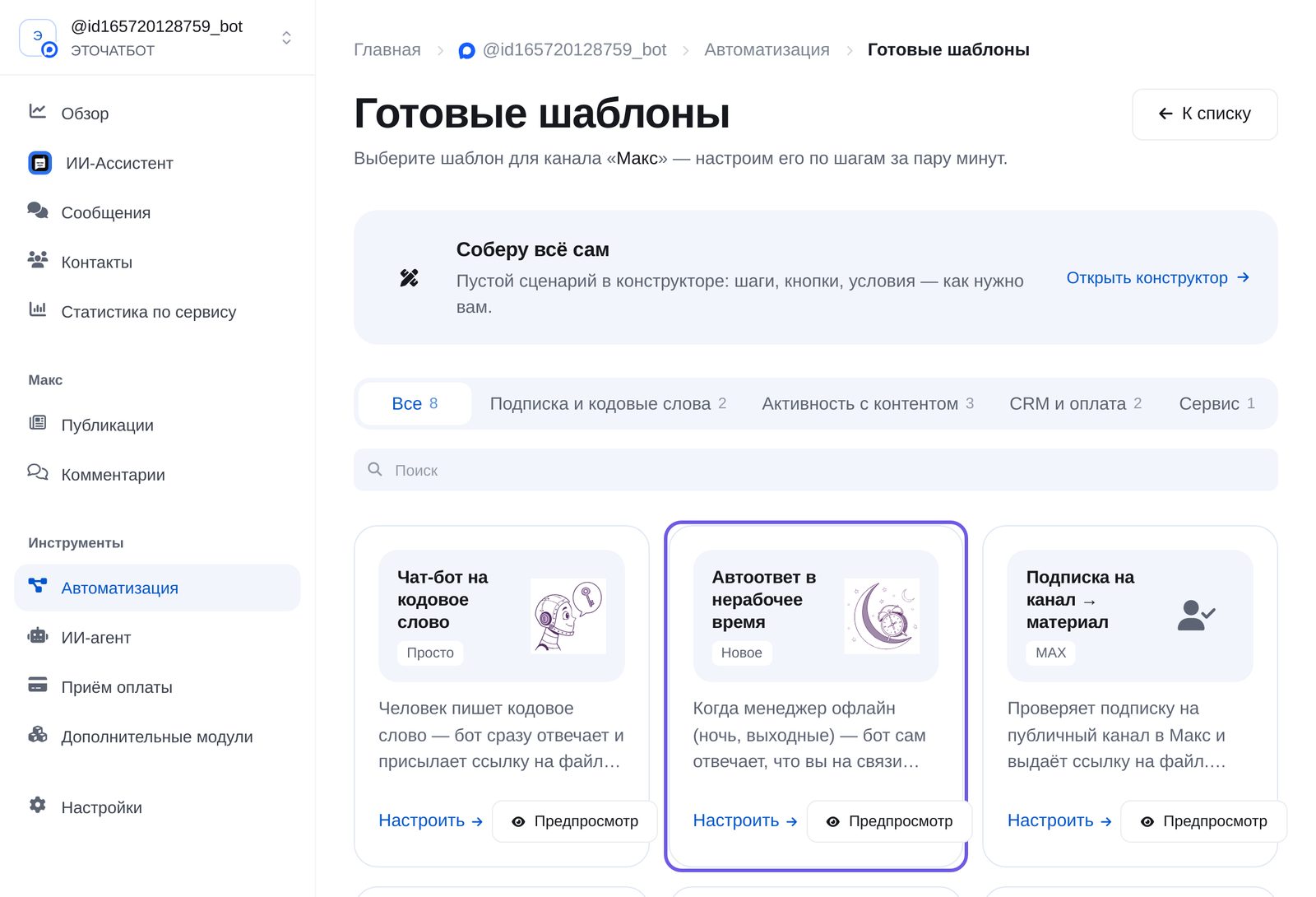Go to Сообщения section
Image resolution: width=1316 pixels, height=897 pixels.
(x=157, y=212)
